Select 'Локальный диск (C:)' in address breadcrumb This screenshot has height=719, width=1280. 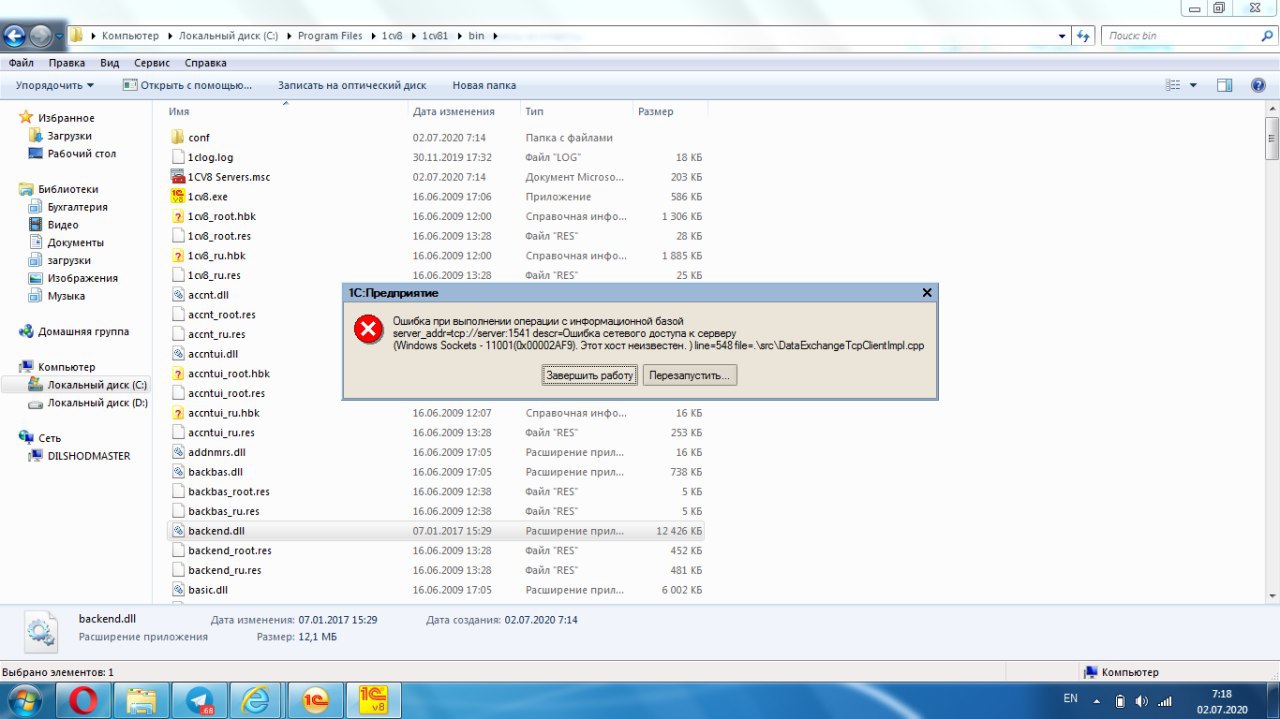229,36
